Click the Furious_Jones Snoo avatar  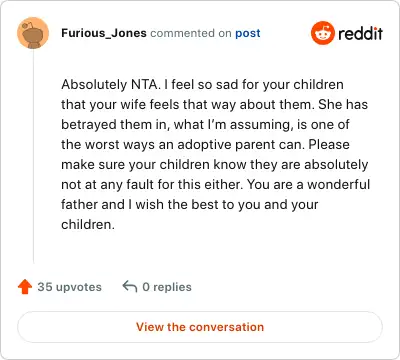pyautogui.click(x=33, y=33)
